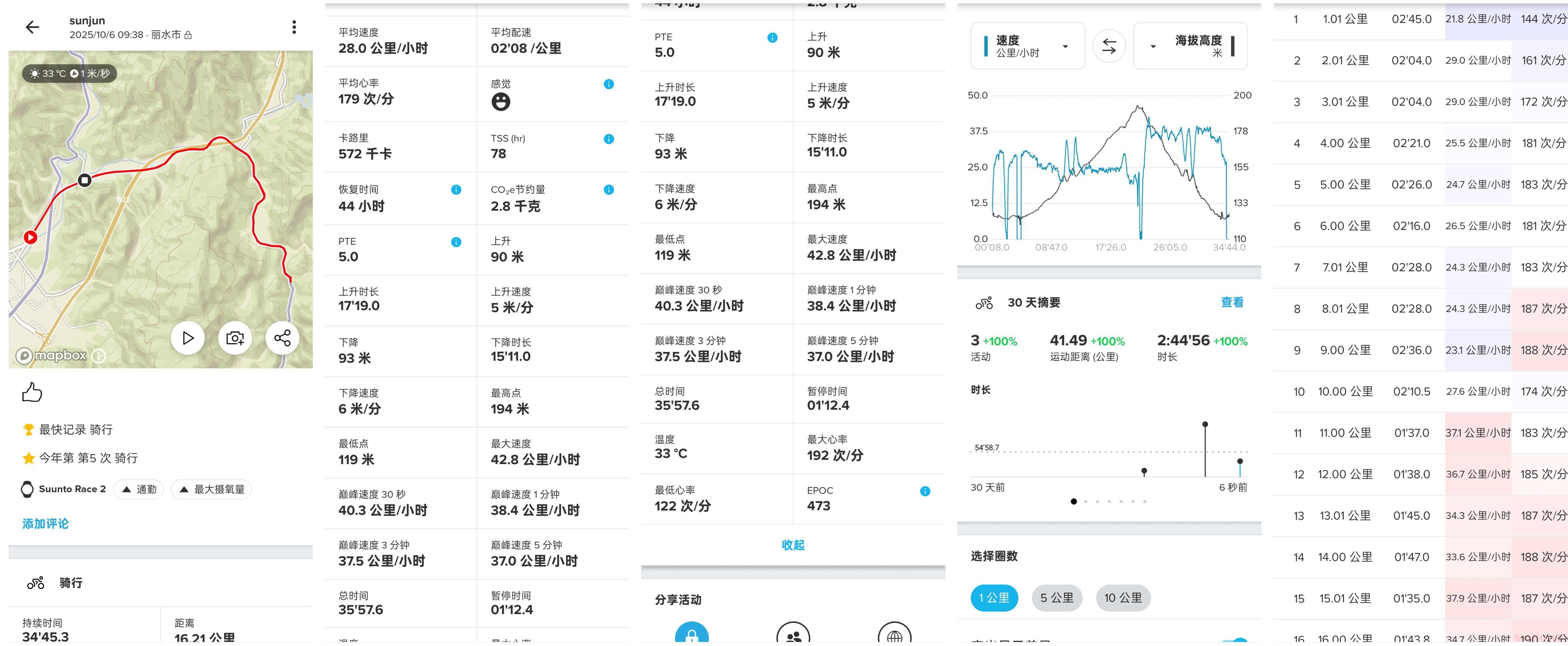
Task: Click 查看 in 30 天摘要
Action: point(1231,302)
